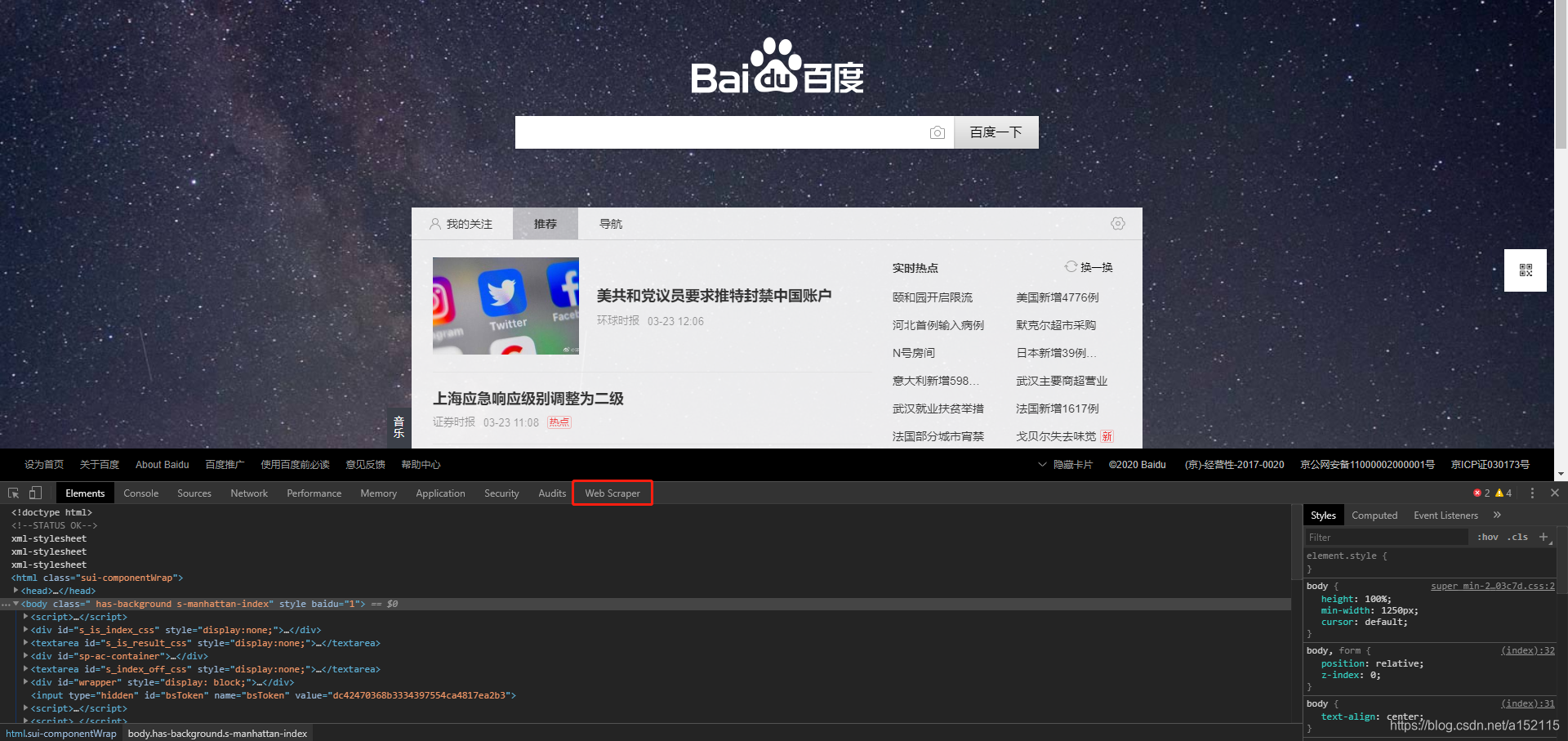Select the 导航 feed tab
The width and height of the screenshot is (1568, 741).
pos(611,224)
